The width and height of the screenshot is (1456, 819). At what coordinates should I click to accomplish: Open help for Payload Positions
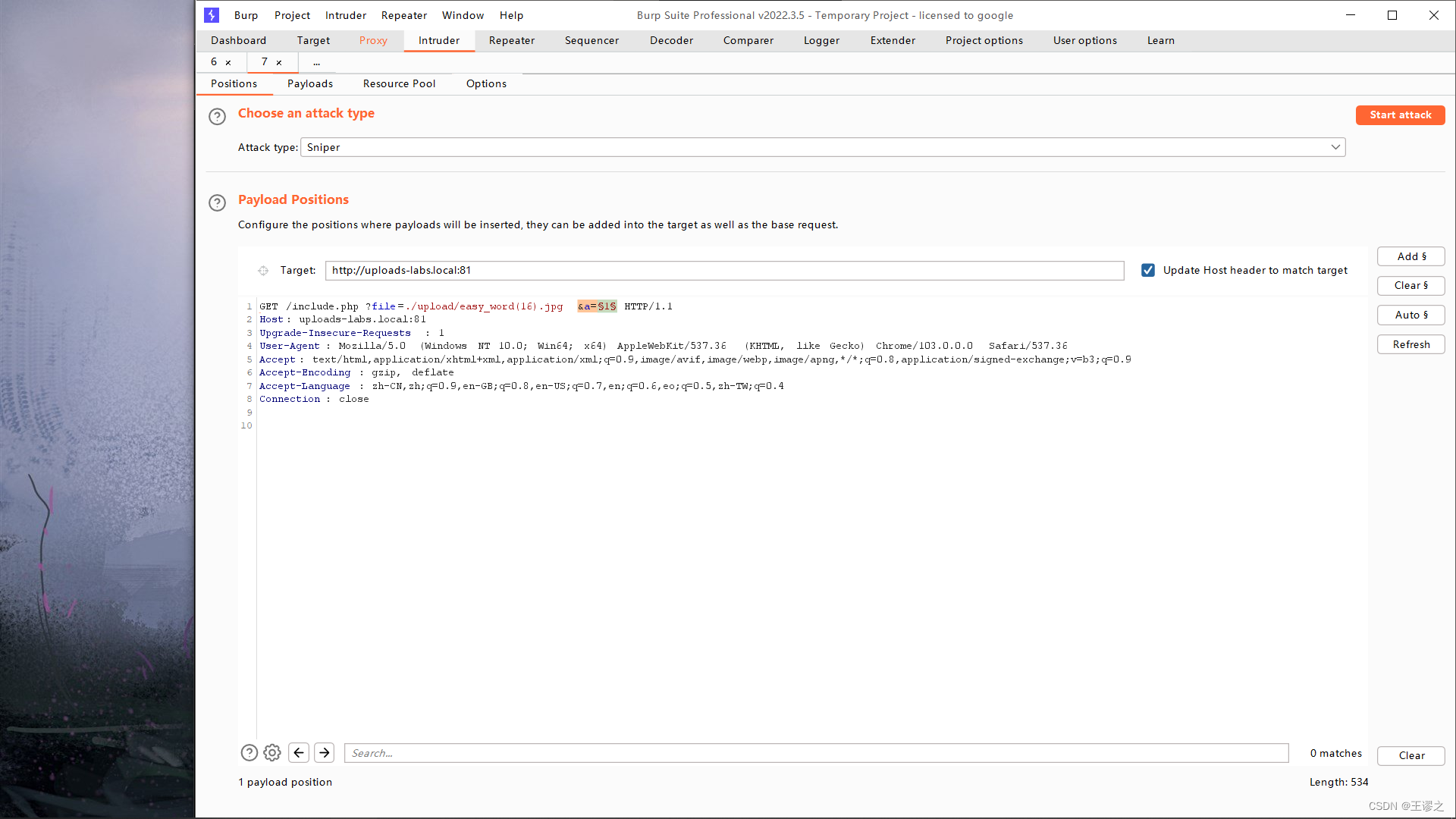point(217,202)
